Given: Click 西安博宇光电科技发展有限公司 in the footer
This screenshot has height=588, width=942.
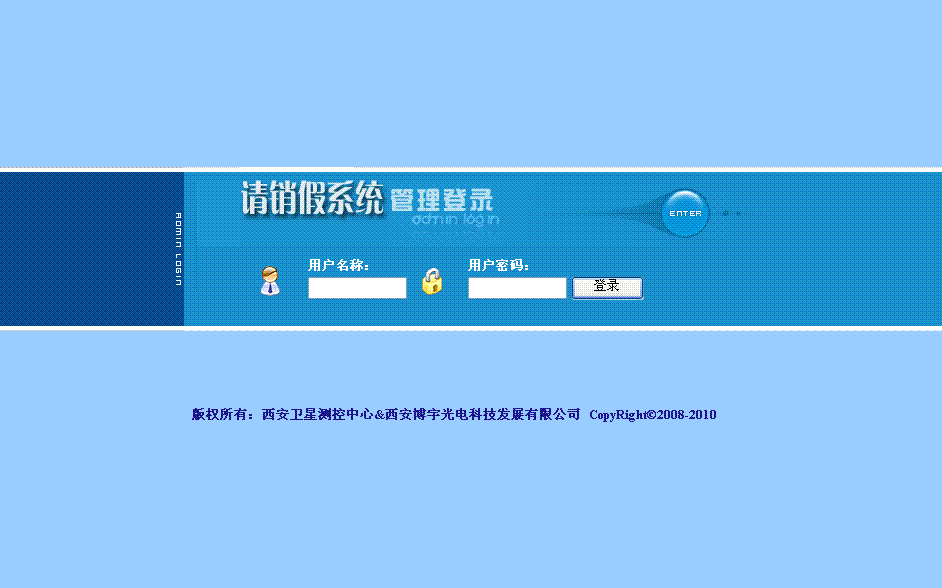Looking at the screenshot, I should point(483,414).
